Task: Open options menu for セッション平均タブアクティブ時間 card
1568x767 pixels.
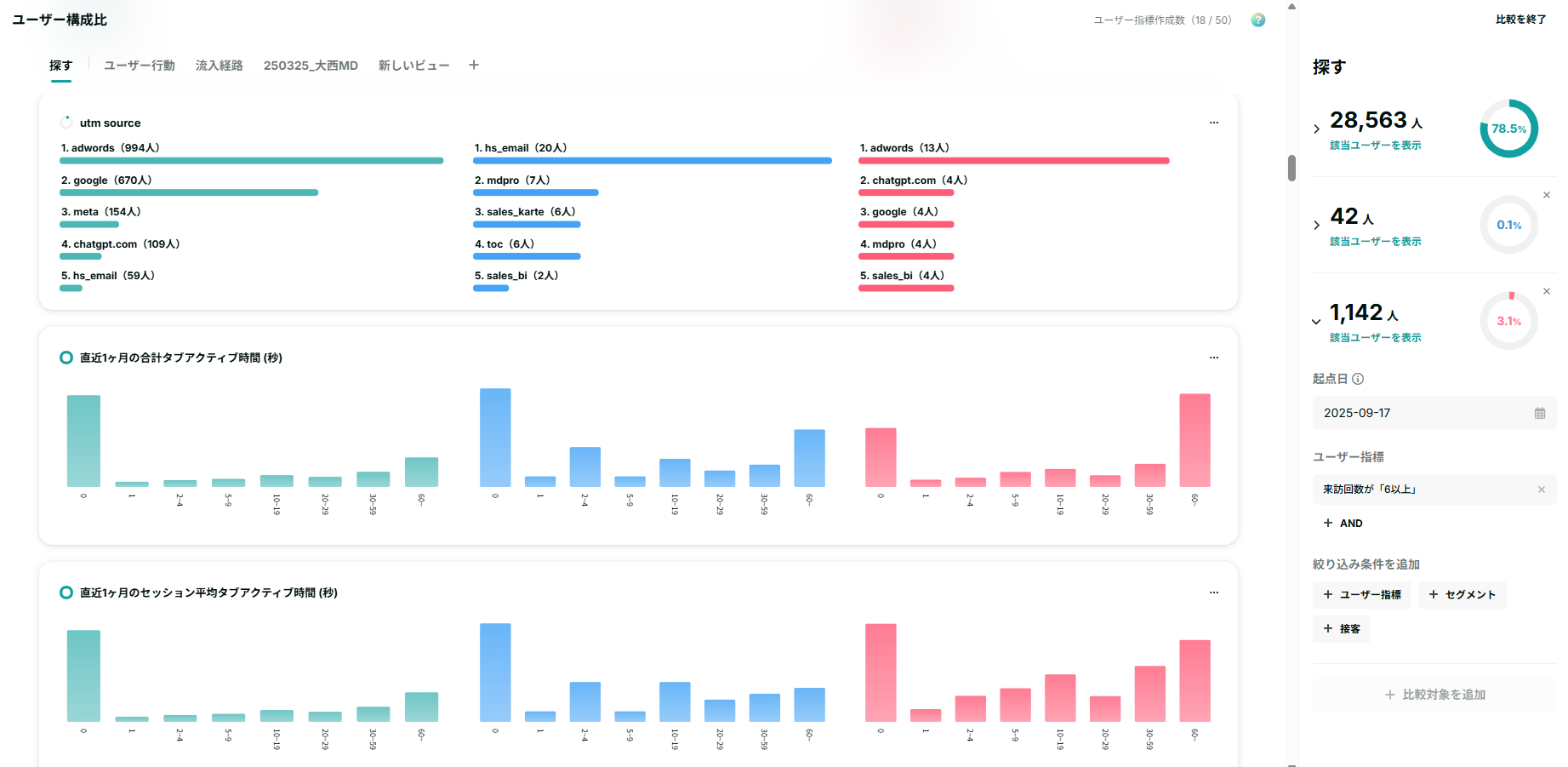Action: point(1213,592)
